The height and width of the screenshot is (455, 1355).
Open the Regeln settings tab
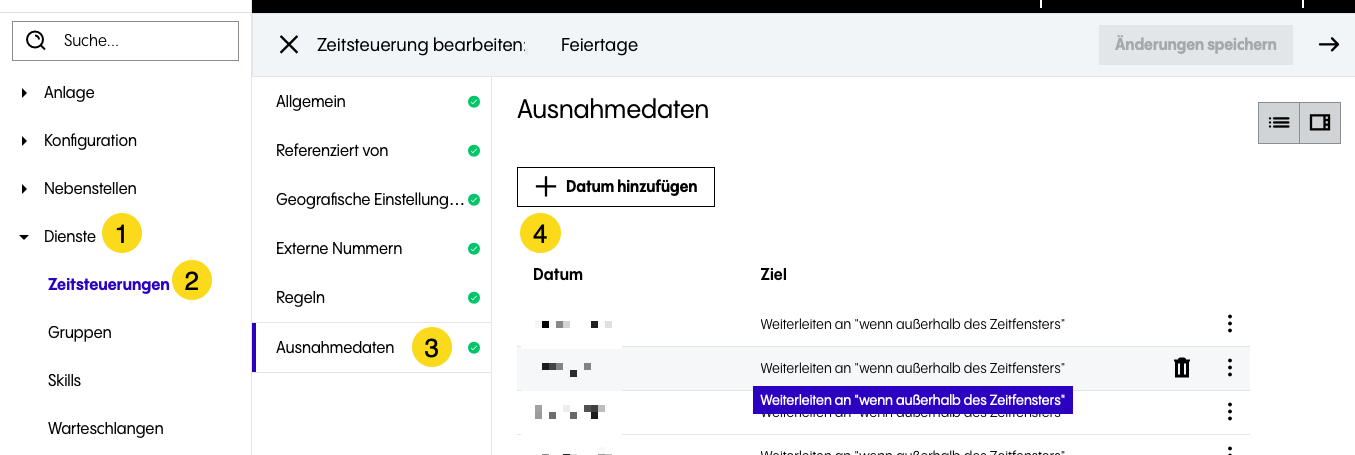(300, 298)
